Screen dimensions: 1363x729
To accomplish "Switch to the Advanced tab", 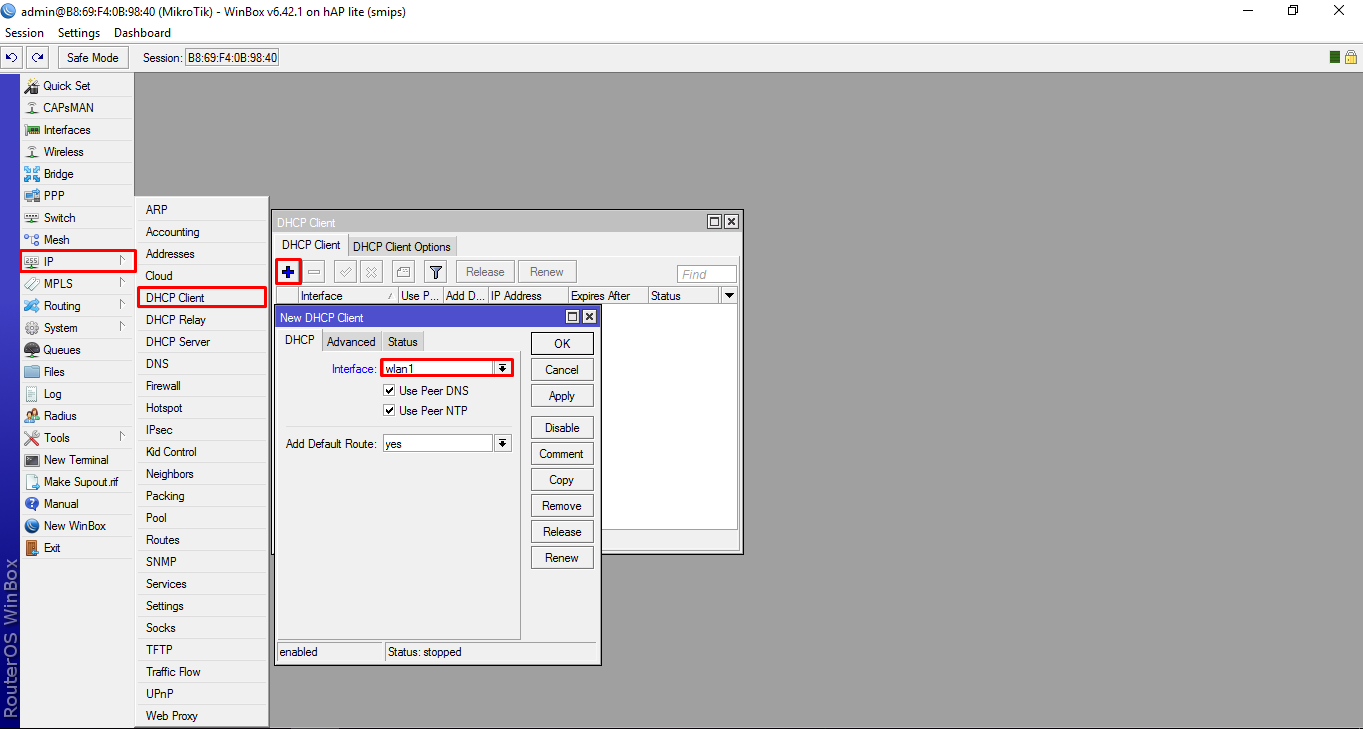I will coord(351,342).
